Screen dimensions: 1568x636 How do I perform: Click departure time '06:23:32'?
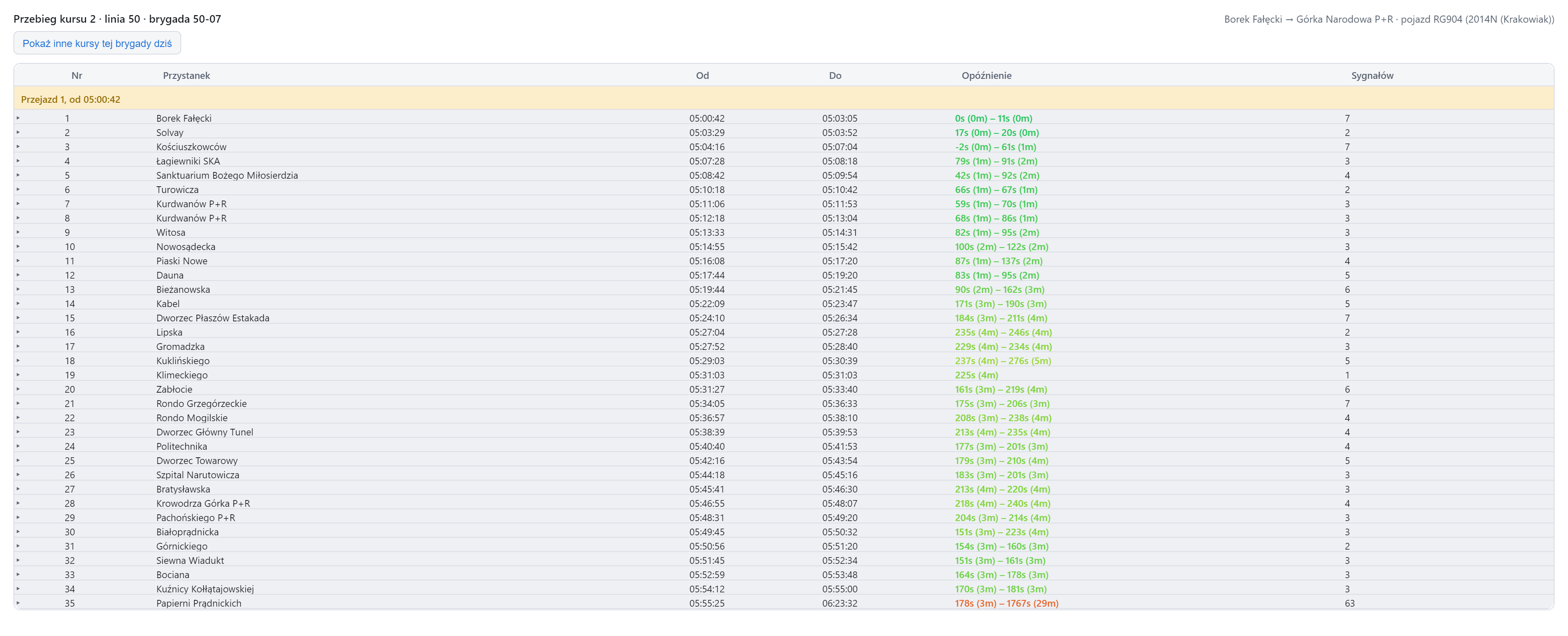(x=839, y=603)
